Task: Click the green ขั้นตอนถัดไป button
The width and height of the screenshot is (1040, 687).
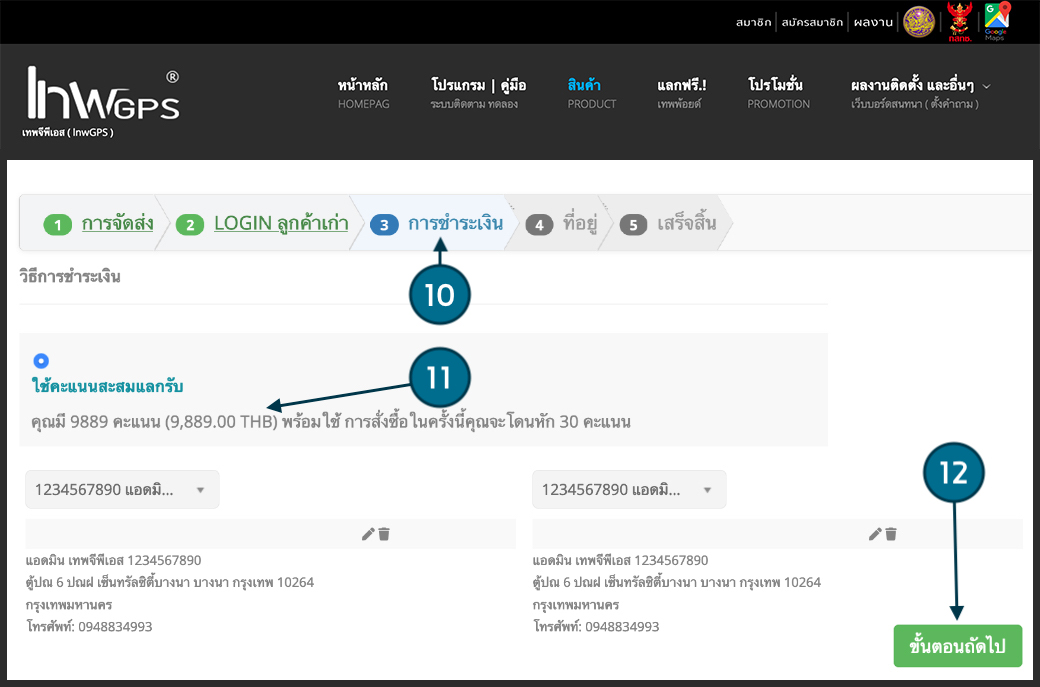Action: 957,646
